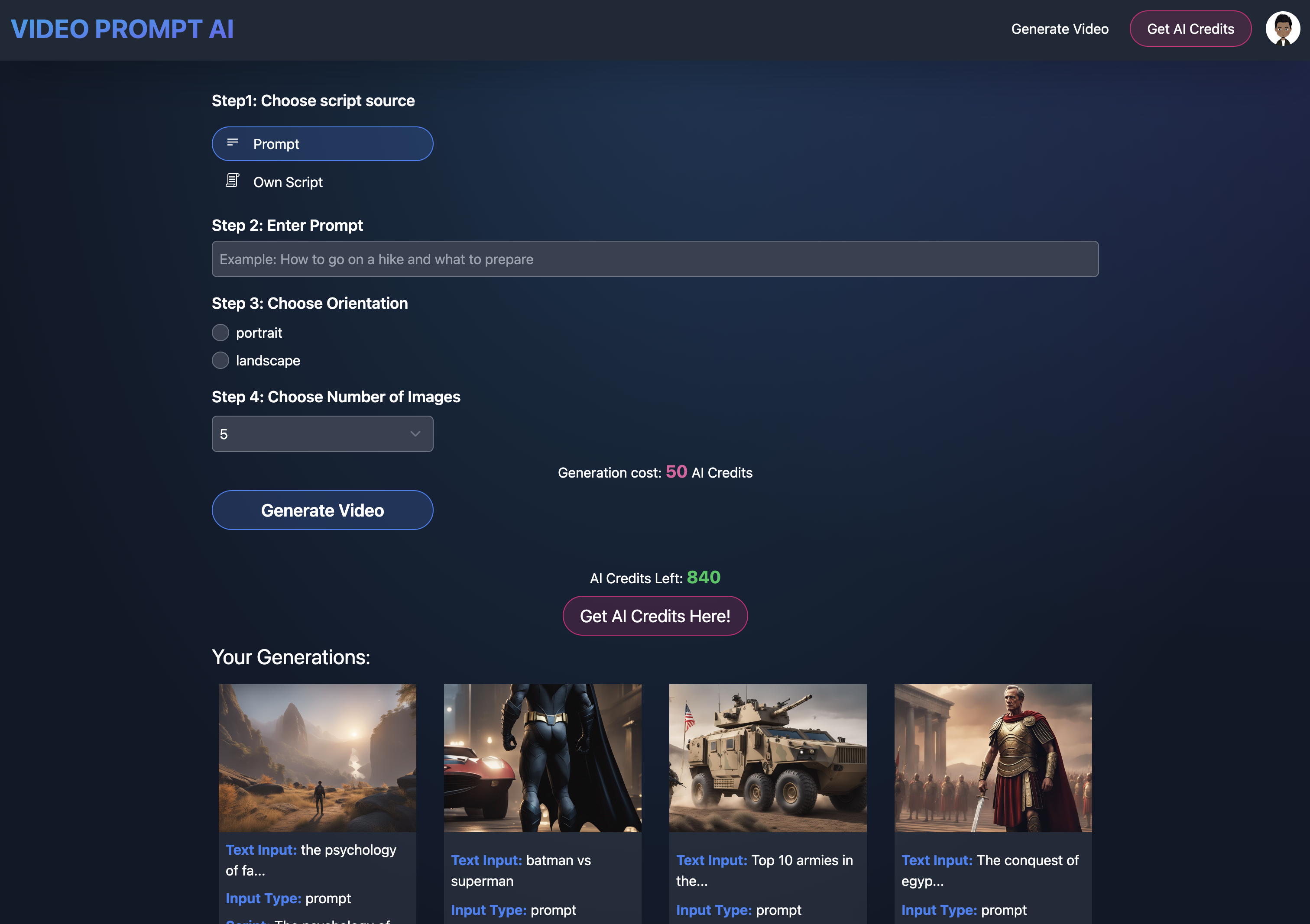This screenshot has width=1310, height=924.
Task: Click the Prompt lines icon
Action: 232,142
